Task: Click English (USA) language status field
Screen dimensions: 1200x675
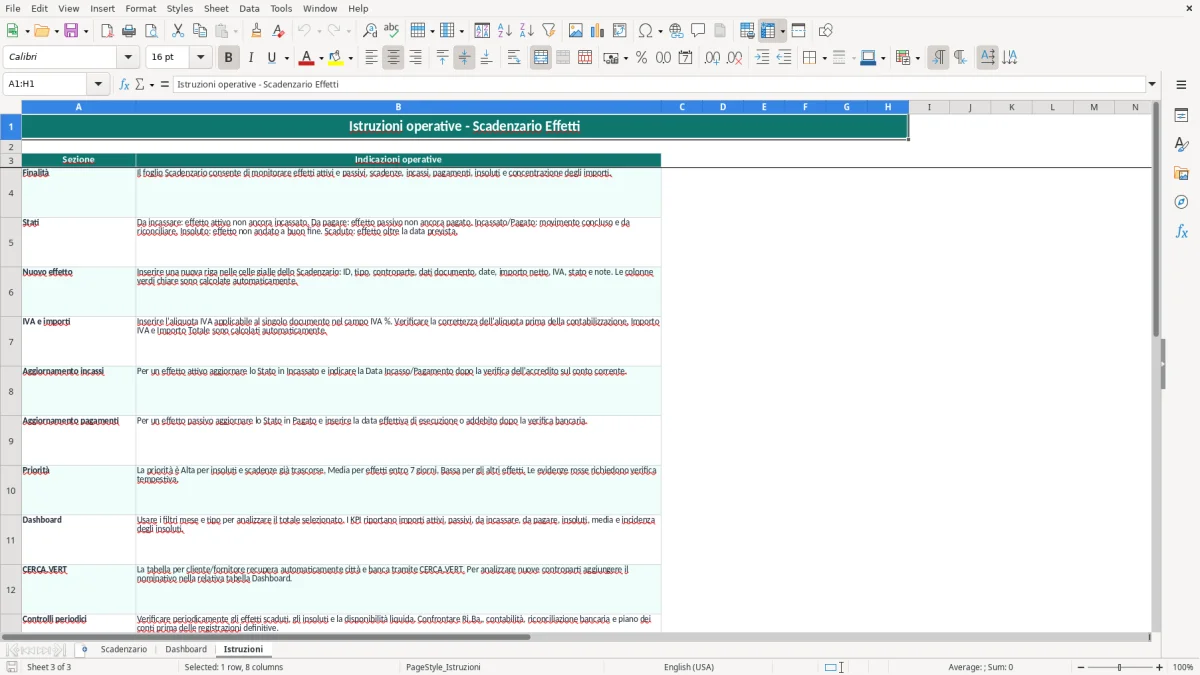Action: 689,667
